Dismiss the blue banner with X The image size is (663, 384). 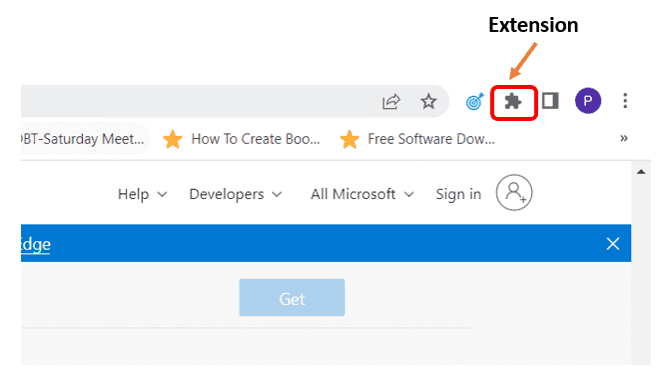613,244
